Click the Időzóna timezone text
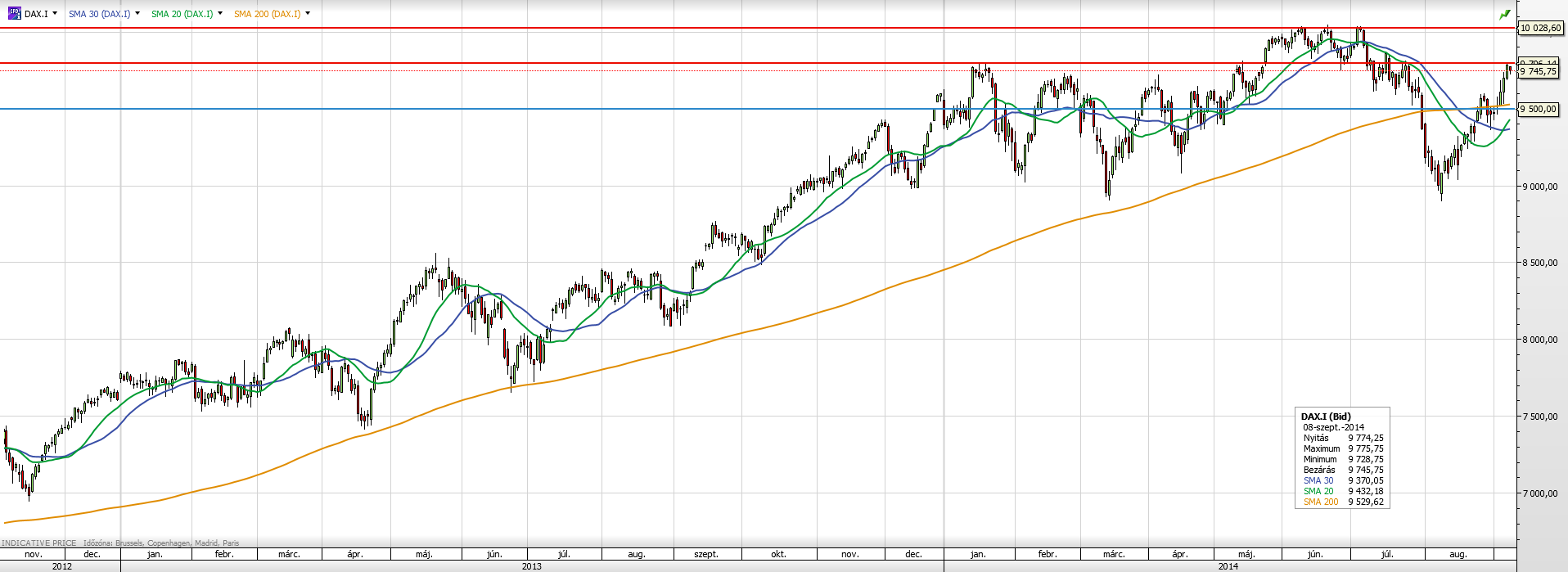 [161, 543]
